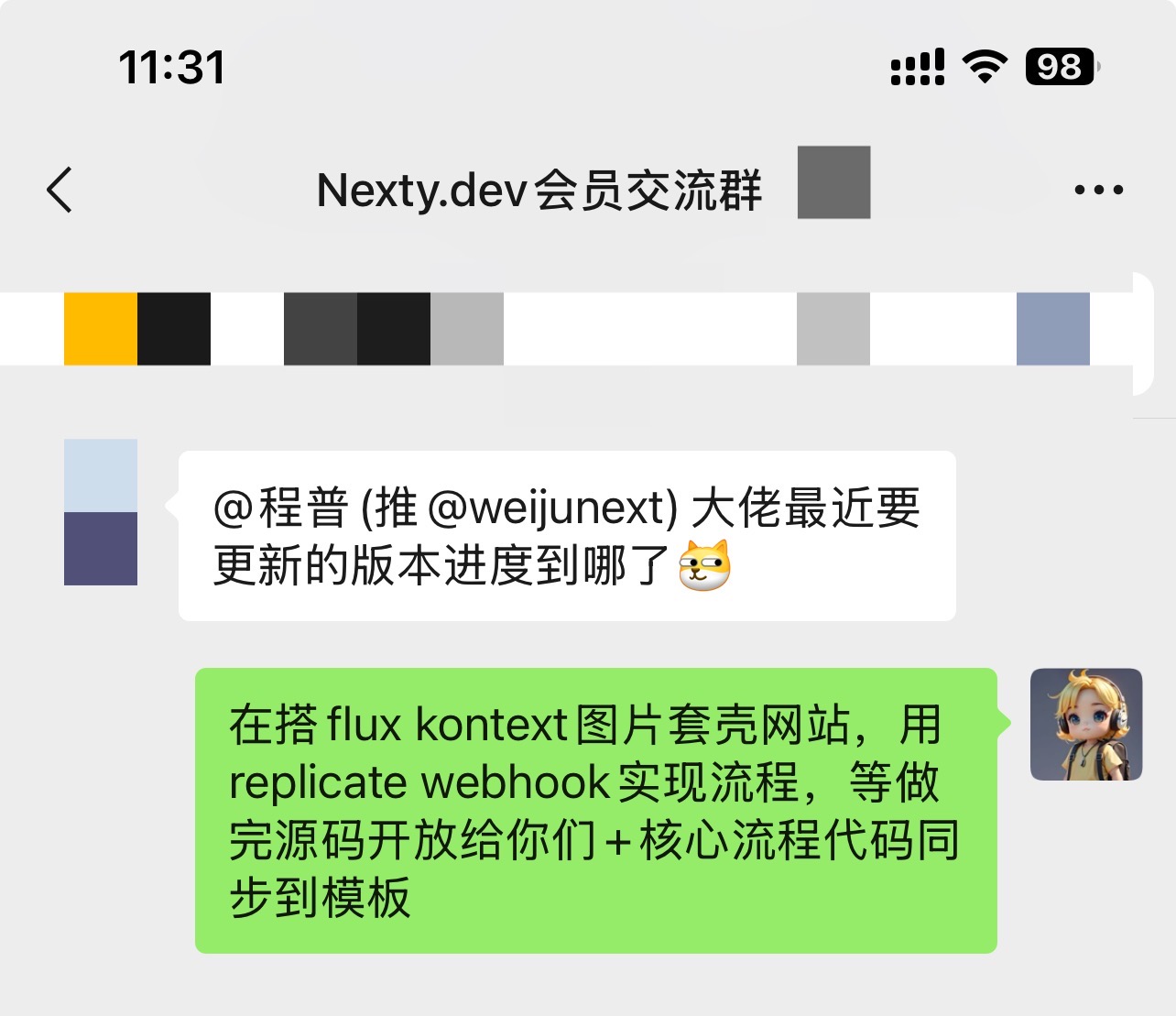Tap the battery indicator showing 98

[x=1062, y=67]
